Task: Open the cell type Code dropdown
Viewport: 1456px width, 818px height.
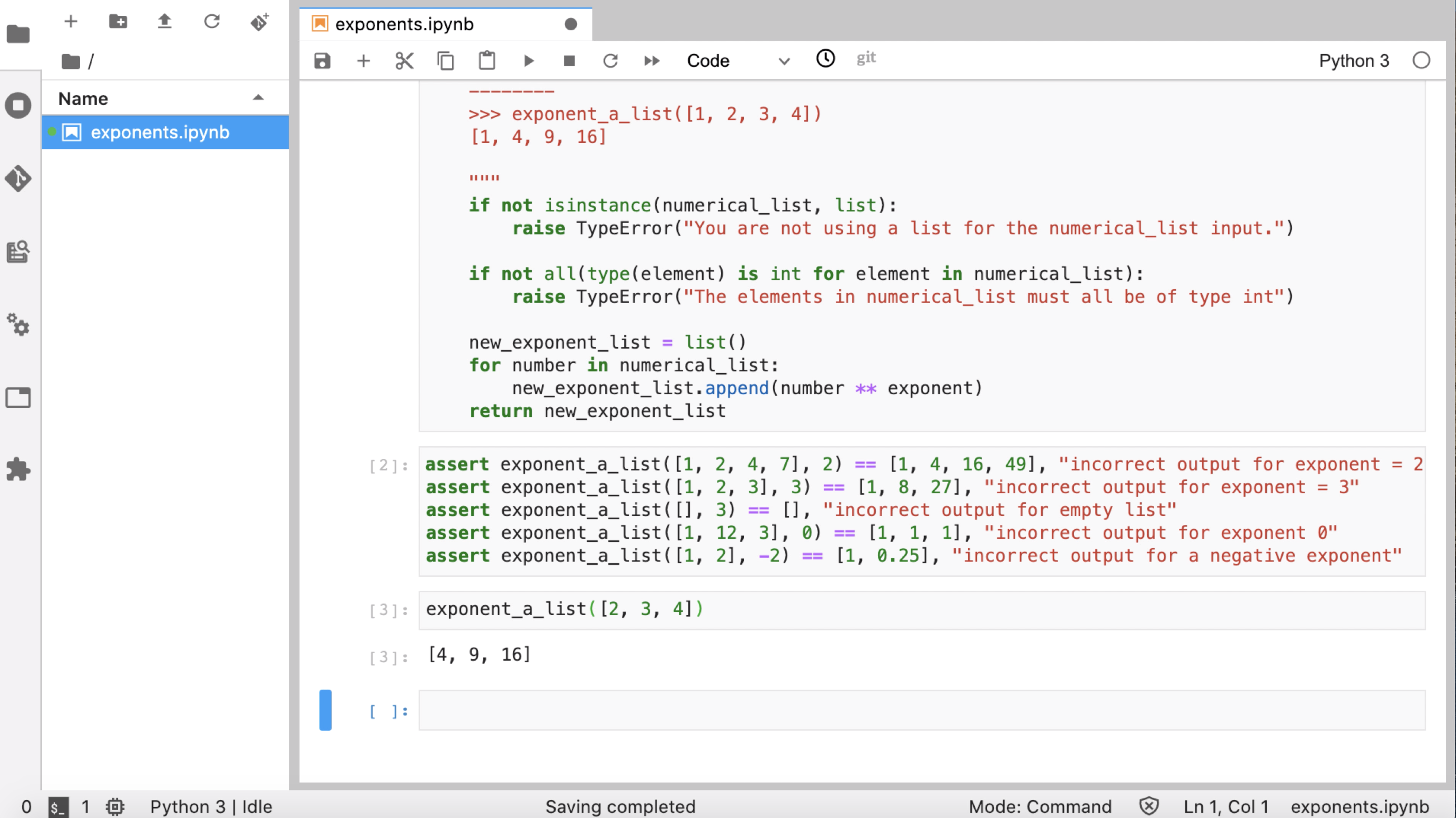Action: pos(738,60)
